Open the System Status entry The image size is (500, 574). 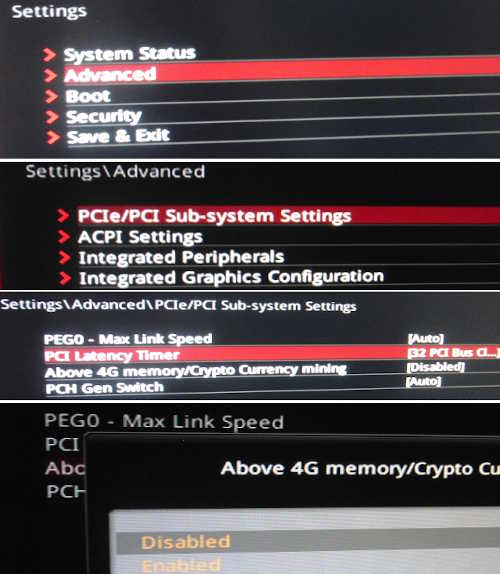tap(130, 54)
